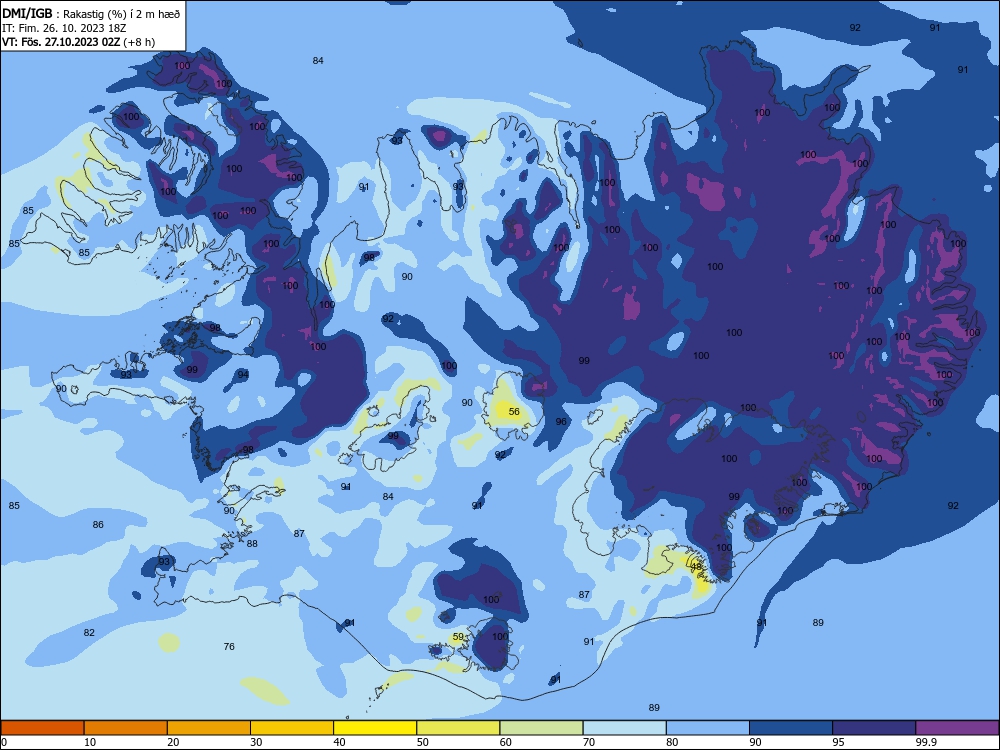The height and width of the screenshot is (750, 1000).
Task: Click the pale yellow 50–60 legend swatch
Action: [458, 728]
